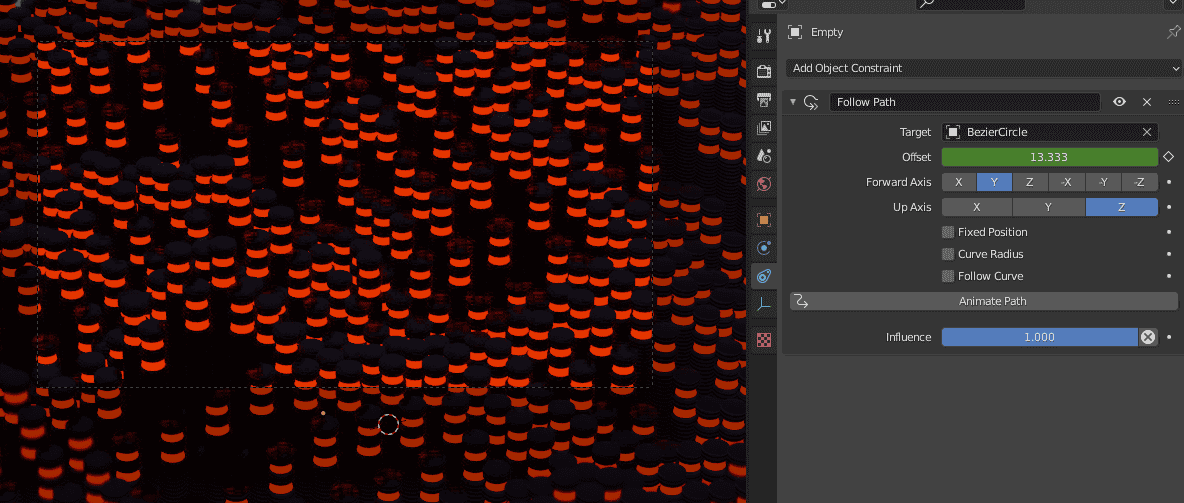Set Forward Axis to -Z
1184x503 pixels.
(1139, 182)
